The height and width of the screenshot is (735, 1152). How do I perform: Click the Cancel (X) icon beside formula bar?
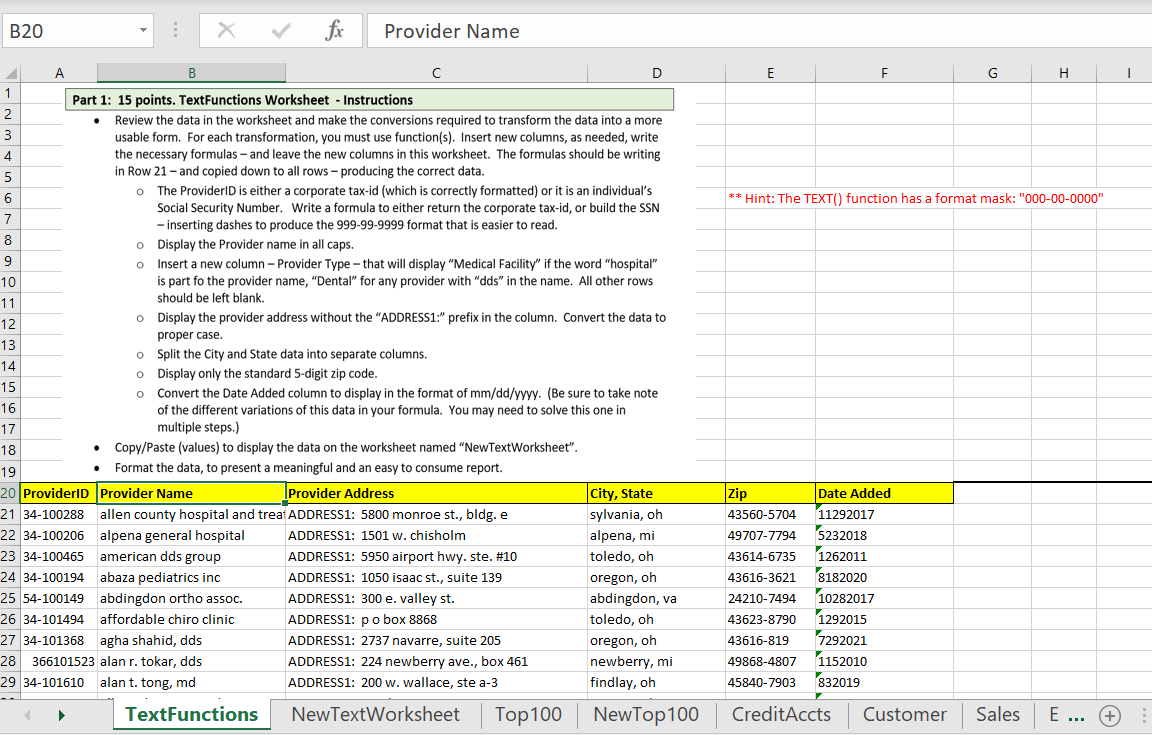click(225, 30)
